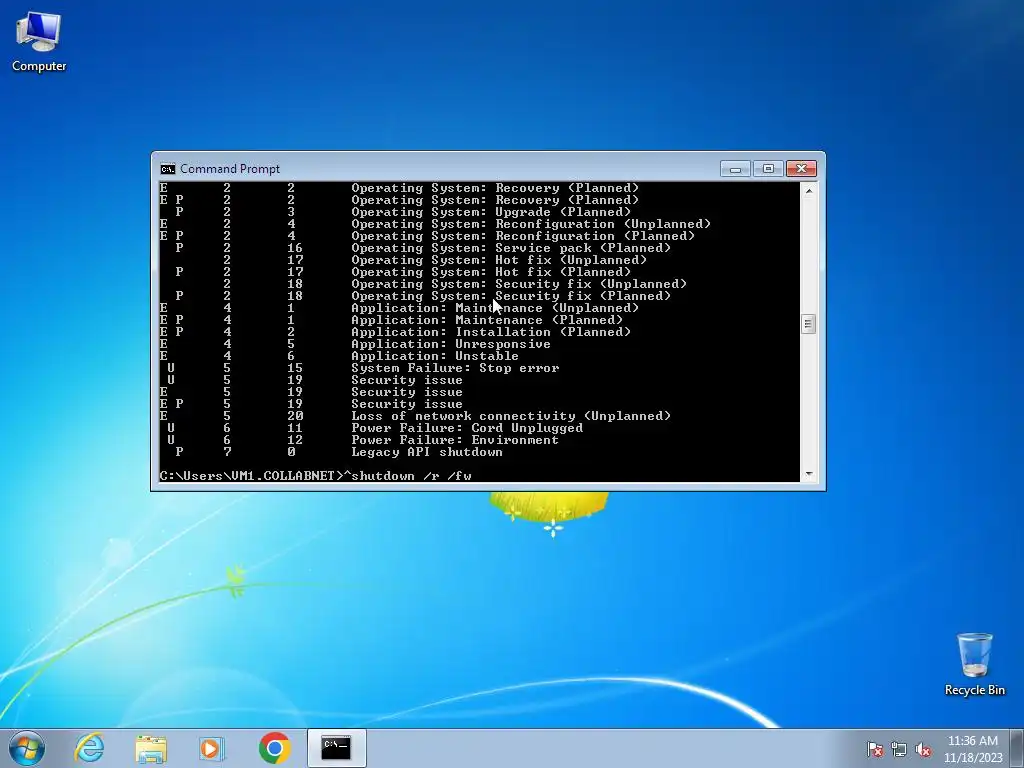Click 'Loss of network connectivity (Unplanned)' line

pos(511,416)
